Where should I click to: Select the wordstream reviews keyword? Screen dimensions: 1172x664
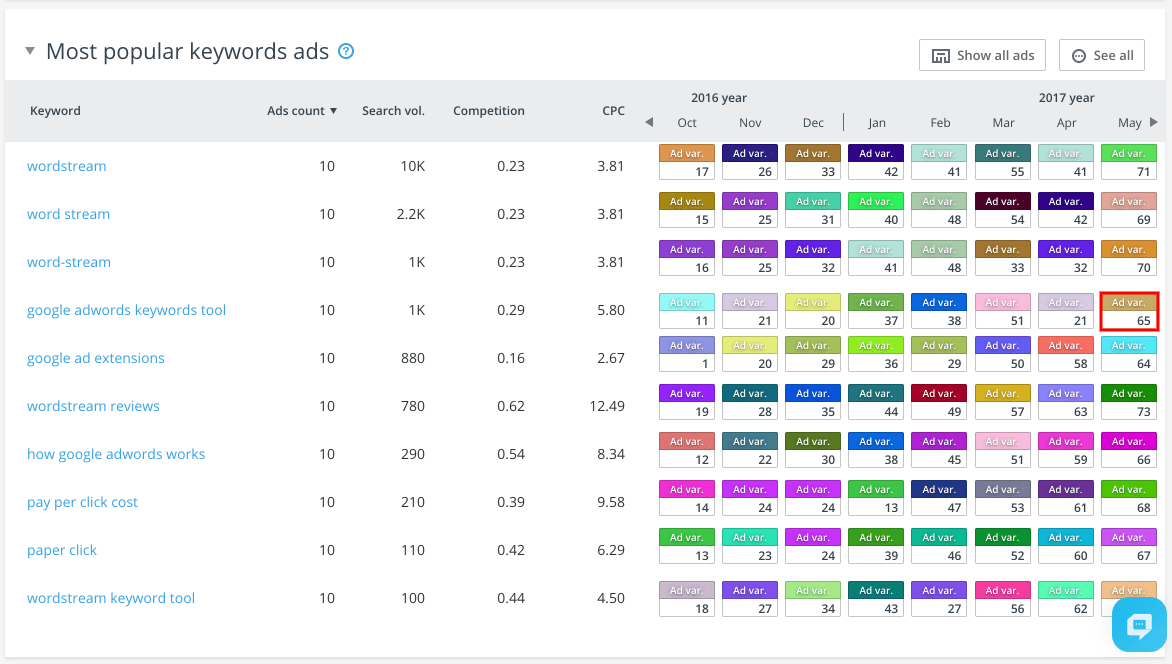(93, 406)
